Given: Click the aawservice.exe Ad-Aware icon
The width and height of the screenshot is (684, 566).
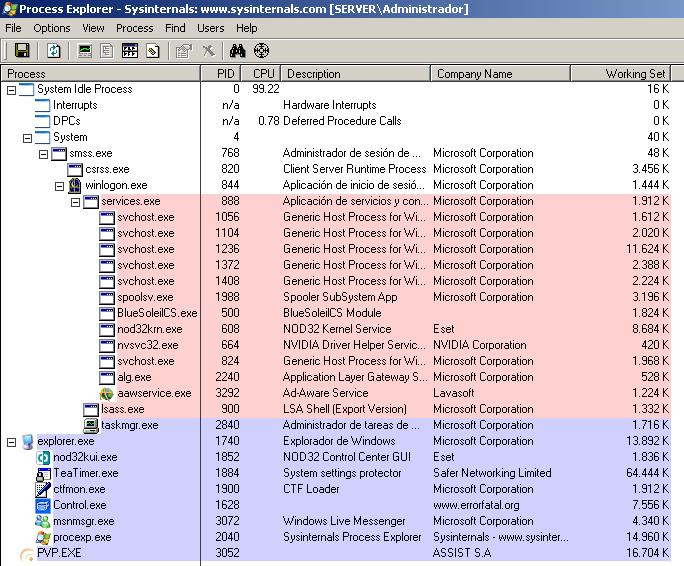Looking at the screenshot, I should [x=106, y=394].
